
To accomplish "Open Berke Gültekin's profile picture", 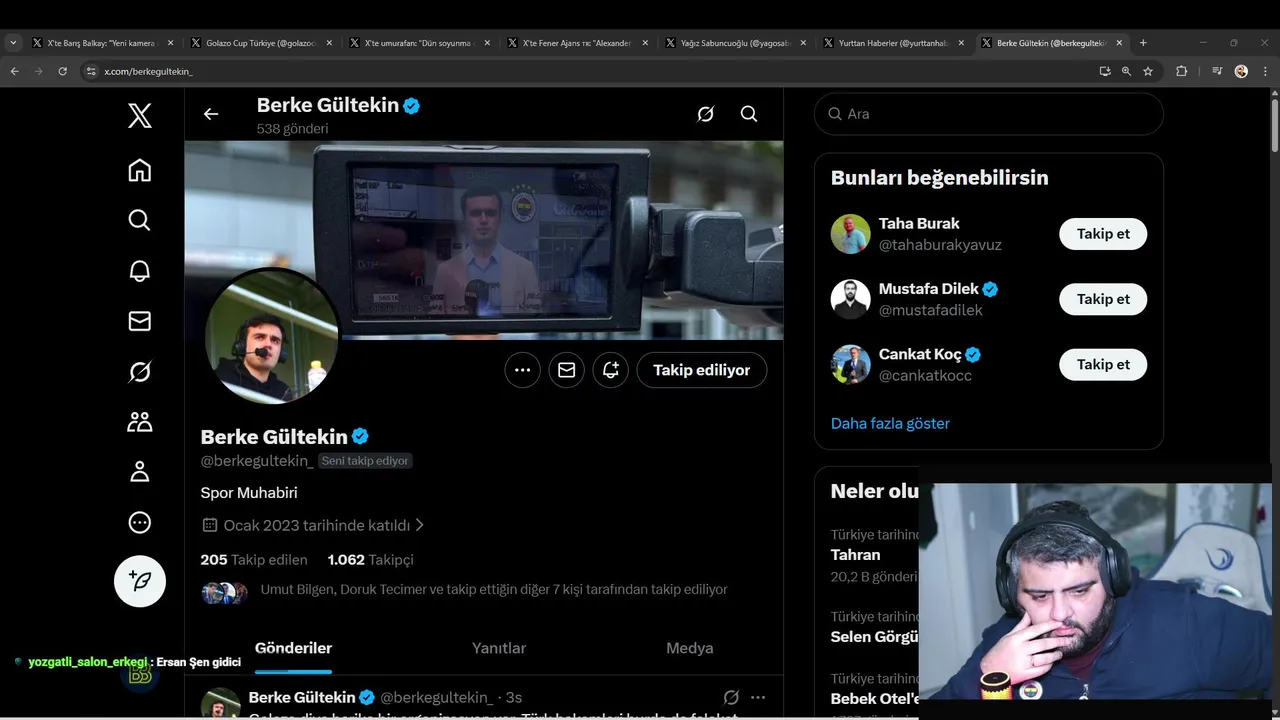I will tap(272, 337).
